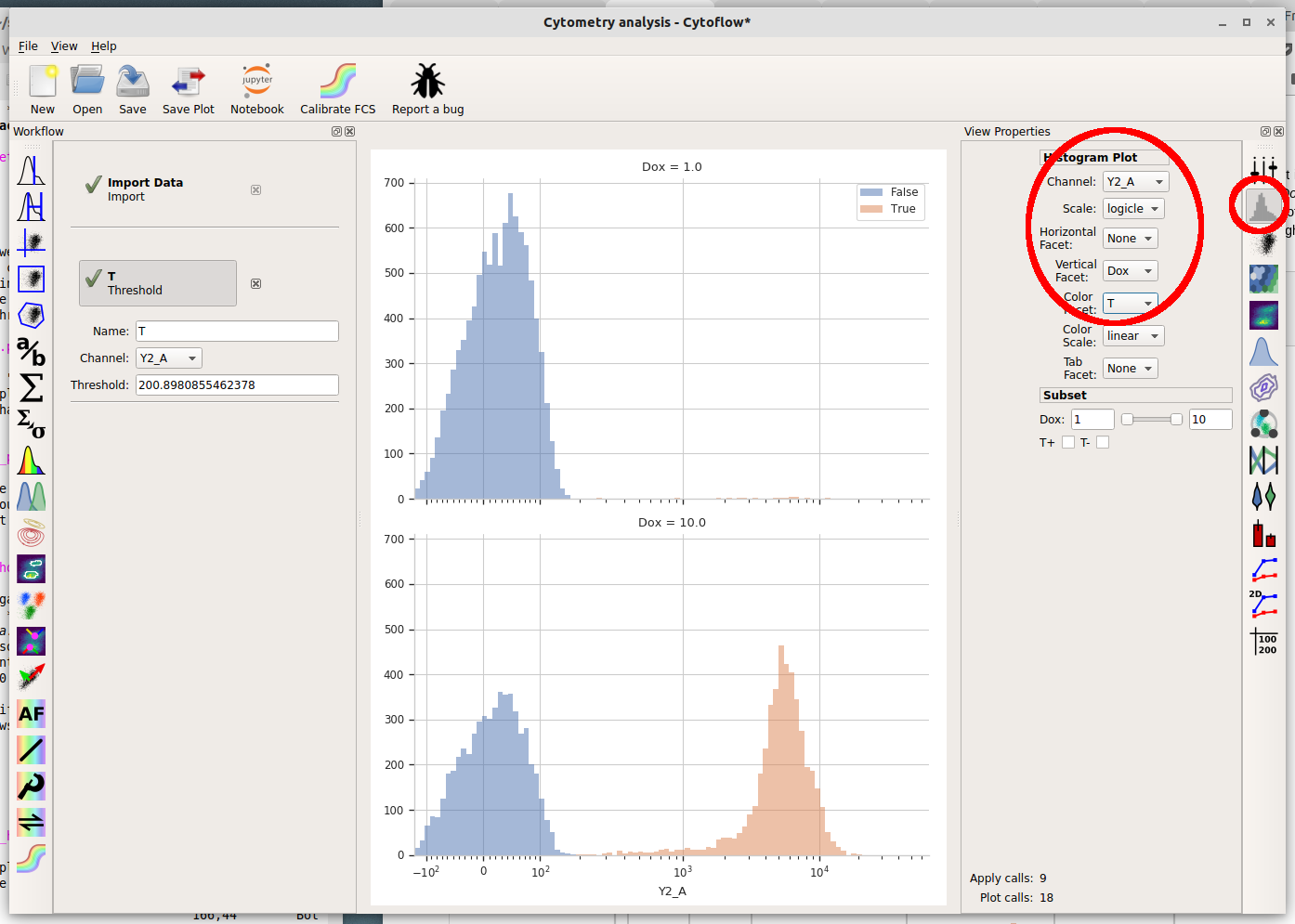Viewport: 1295px width, 924px height.
Task: Open the Tab Facet dropdown
Action: (x=1131, y=369)
